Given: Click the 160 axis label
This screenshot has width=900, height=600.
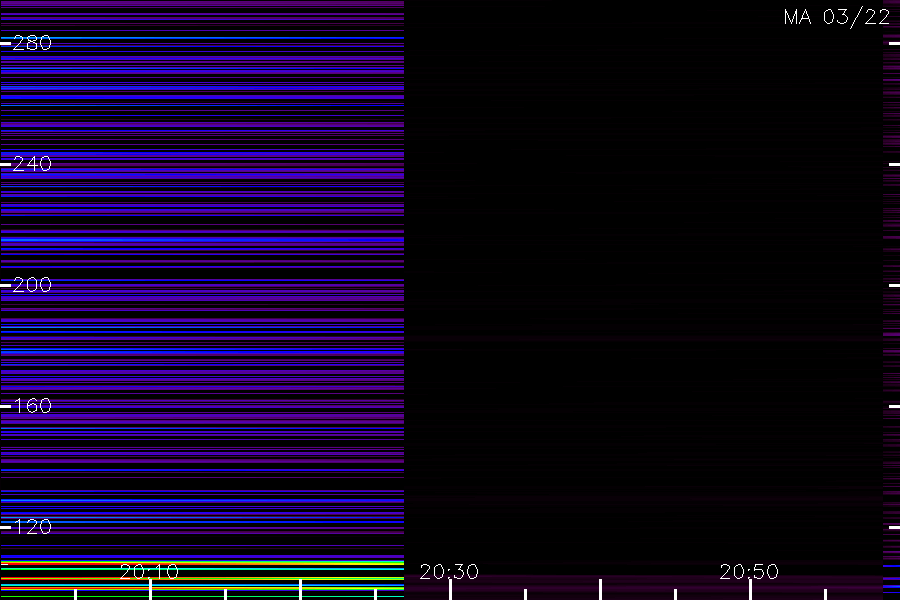Looking at the screenshot, I should pyautogui.click(x=32, y=406).
